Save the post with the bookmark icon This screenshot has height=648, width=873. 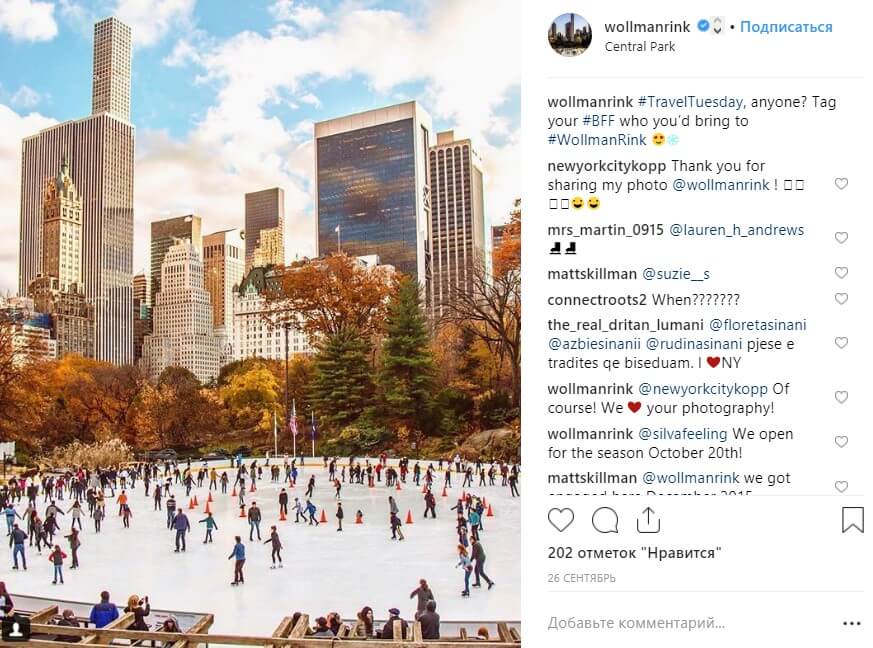(852, 520)
